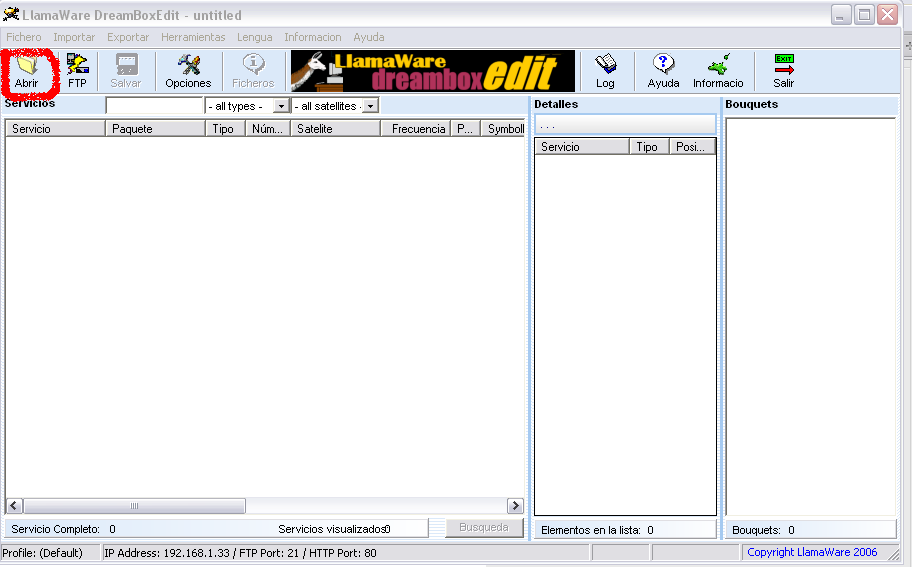The height and width of the screenshot is (567, 912).
Task: Click the Salvar save icon
Action: (x=126, y=71)
